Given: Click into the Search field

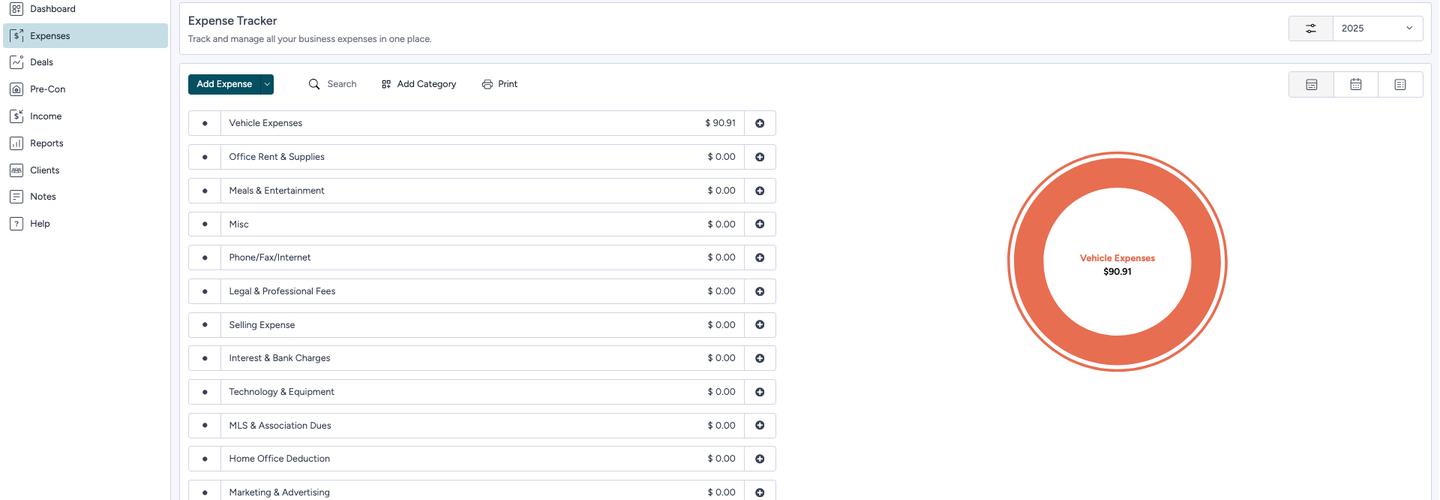Looking at the screenshot, I should (x=341, y=84).
